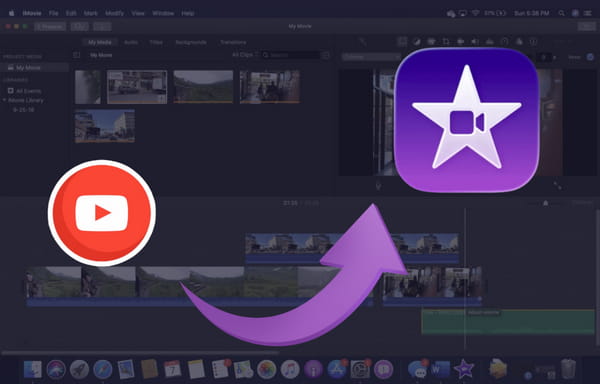
Task: Open Microsoft Word from the Dock
Action: (440, 369)
